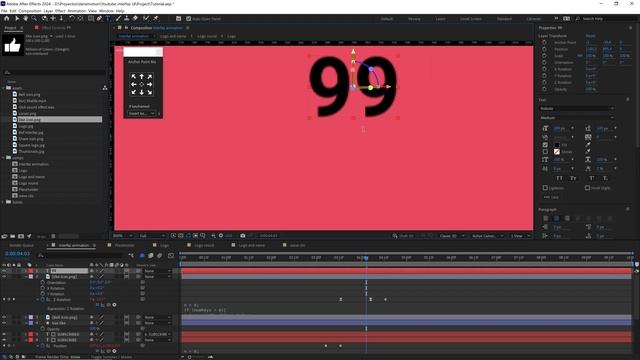Open the font family dropdown

coord(576,109)
